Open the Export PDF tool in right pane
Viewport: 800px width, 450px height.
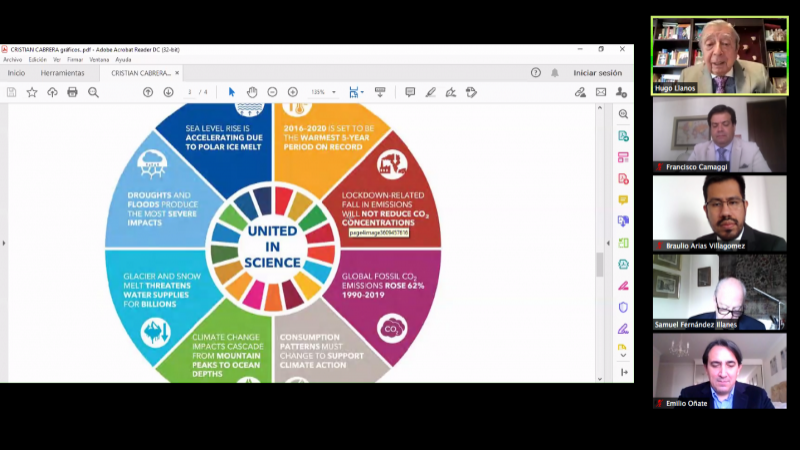[x=623, y=136]
